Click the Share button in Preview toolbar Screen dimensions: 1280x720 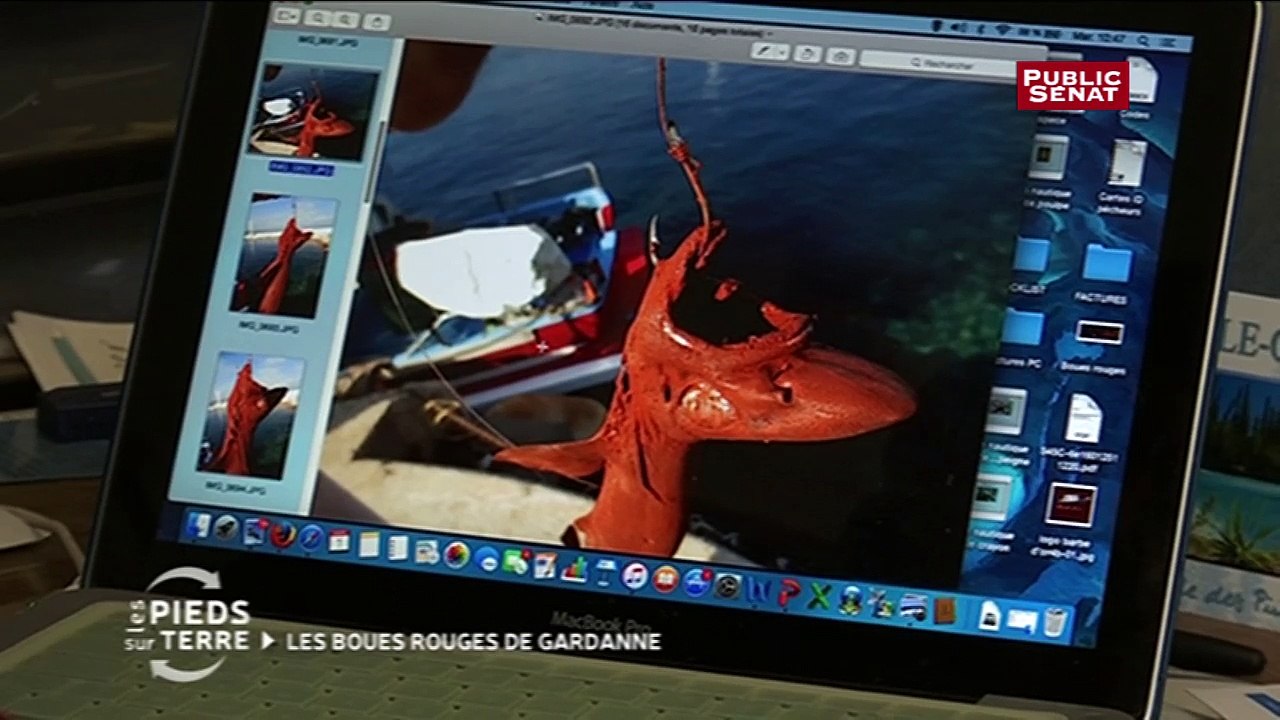pos(376,21)
